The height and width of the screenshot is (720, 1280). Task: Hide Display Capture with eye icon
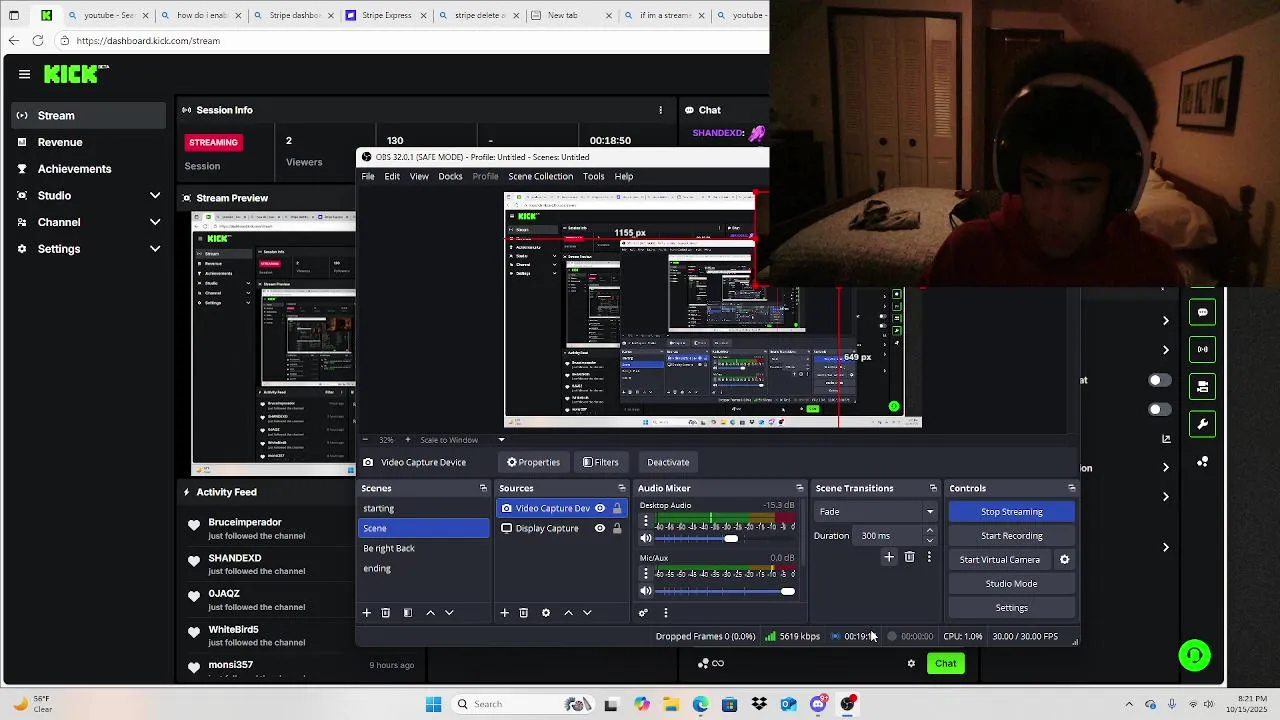pyautogui.click(x=600, y=528)
